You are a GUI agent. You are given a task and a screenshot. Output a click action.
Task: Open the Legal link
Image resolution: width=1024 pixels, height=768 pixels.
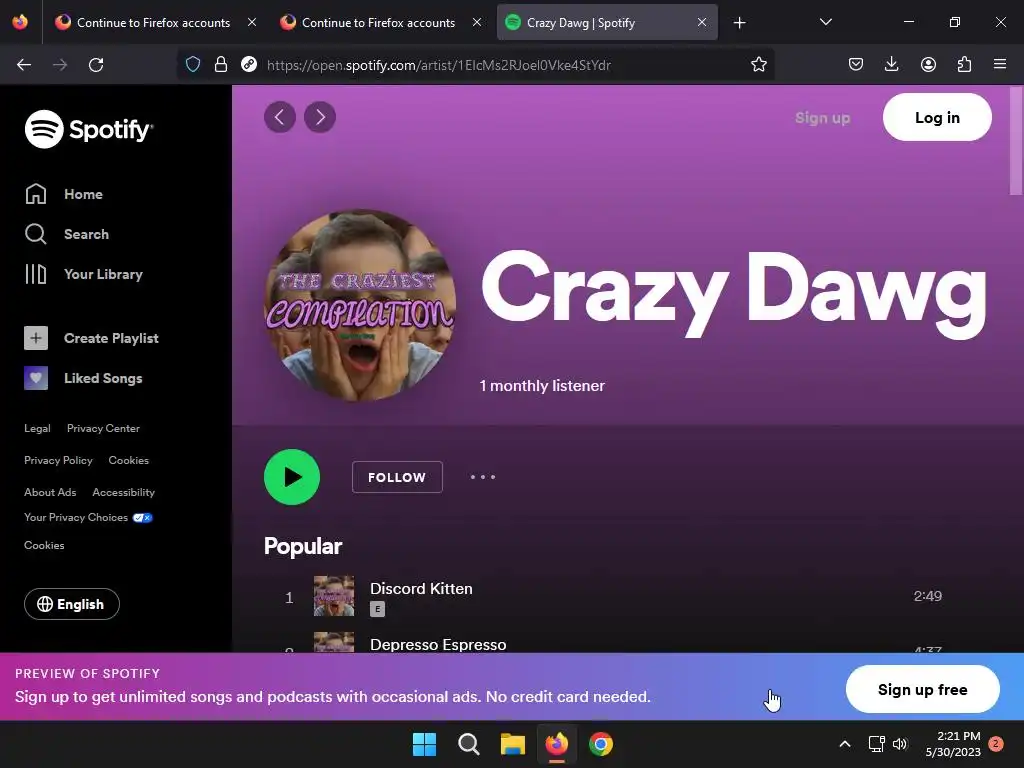37,428
